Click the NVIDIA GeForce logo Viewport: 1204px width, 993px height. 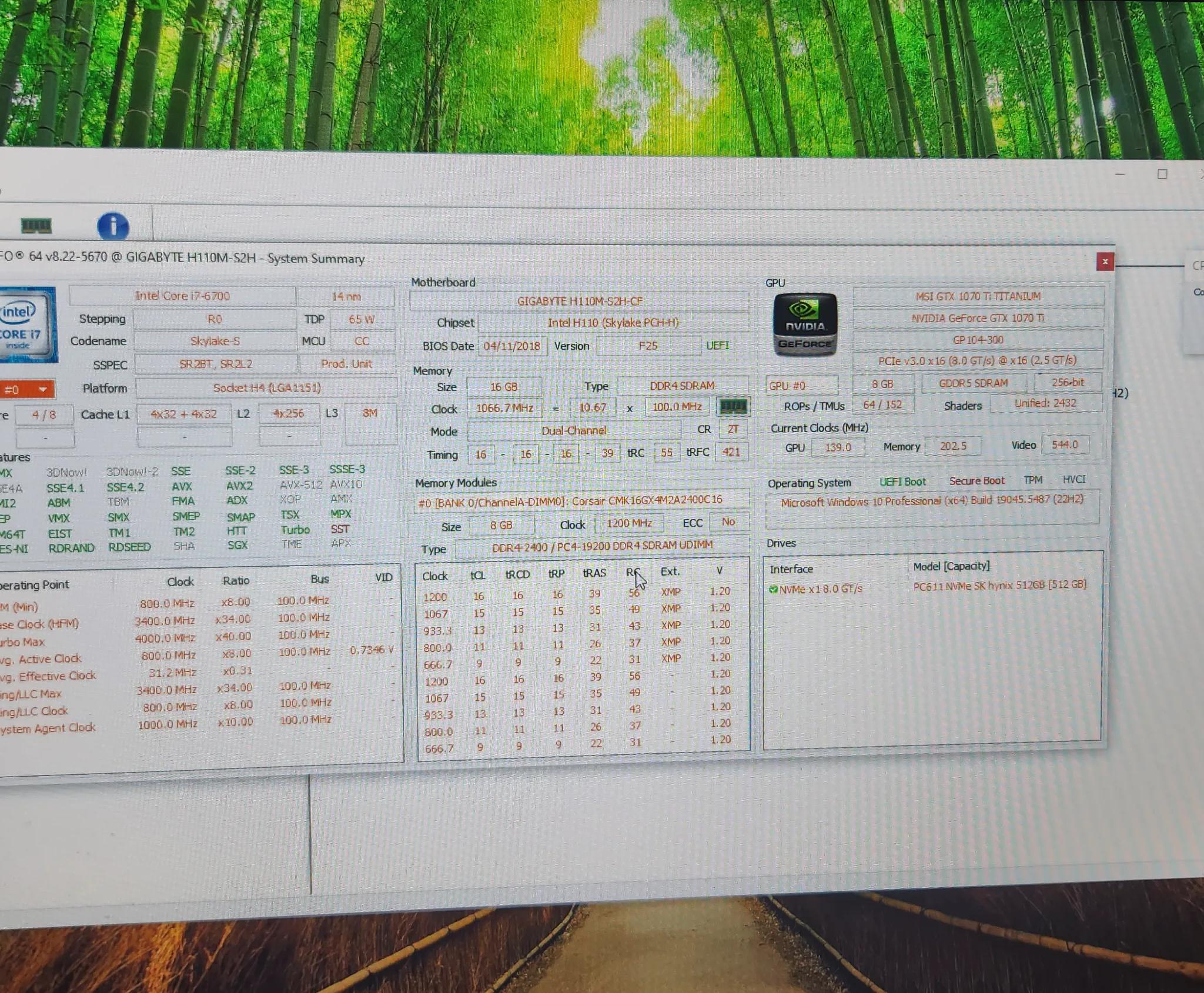point(805,325)
